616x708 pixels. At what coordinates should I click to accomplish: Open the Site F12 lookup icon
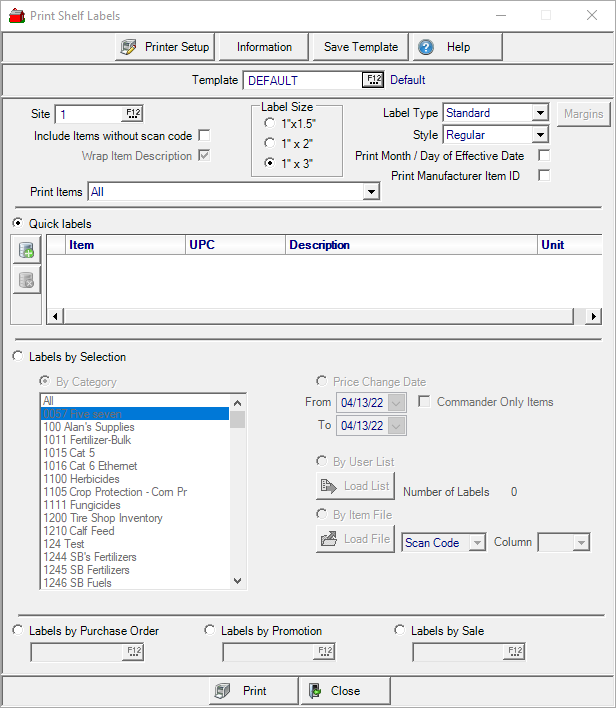pyautogui.click(x=134, y=114)
